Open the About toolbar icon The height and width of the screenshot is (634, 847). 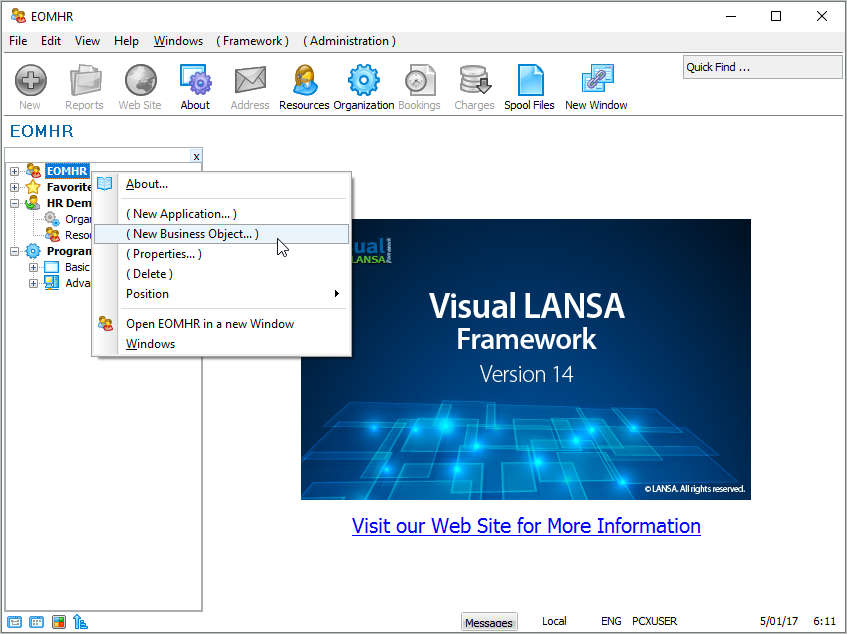tap(196, 80)
